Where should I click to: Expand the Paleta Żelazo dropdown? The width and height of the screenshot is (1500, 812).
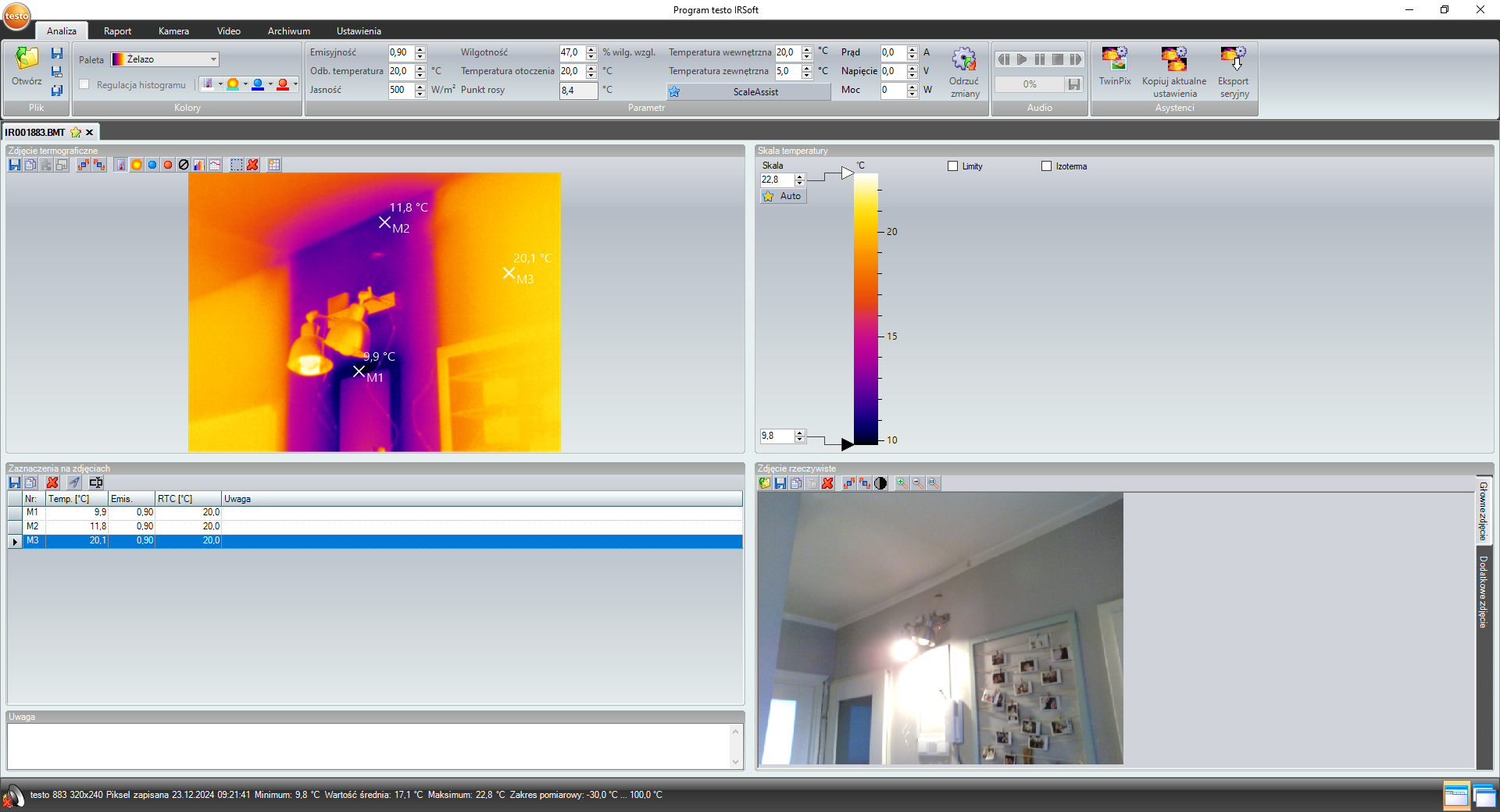(213, 59)
